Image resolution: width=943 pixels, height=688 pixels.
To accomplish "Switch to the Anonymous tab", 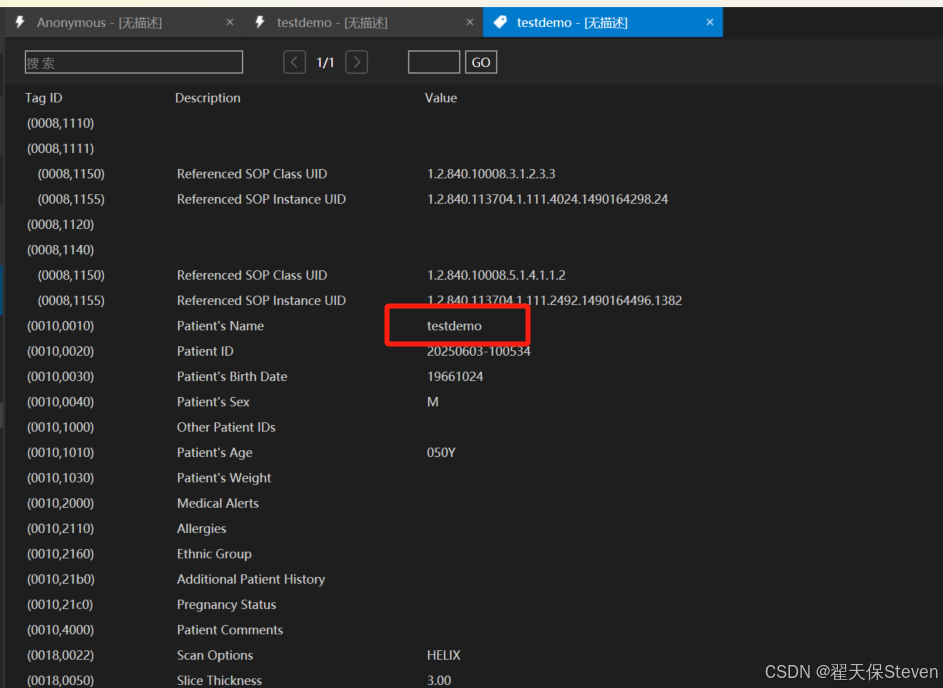I will pyautogui.click(x=110, y=21).
